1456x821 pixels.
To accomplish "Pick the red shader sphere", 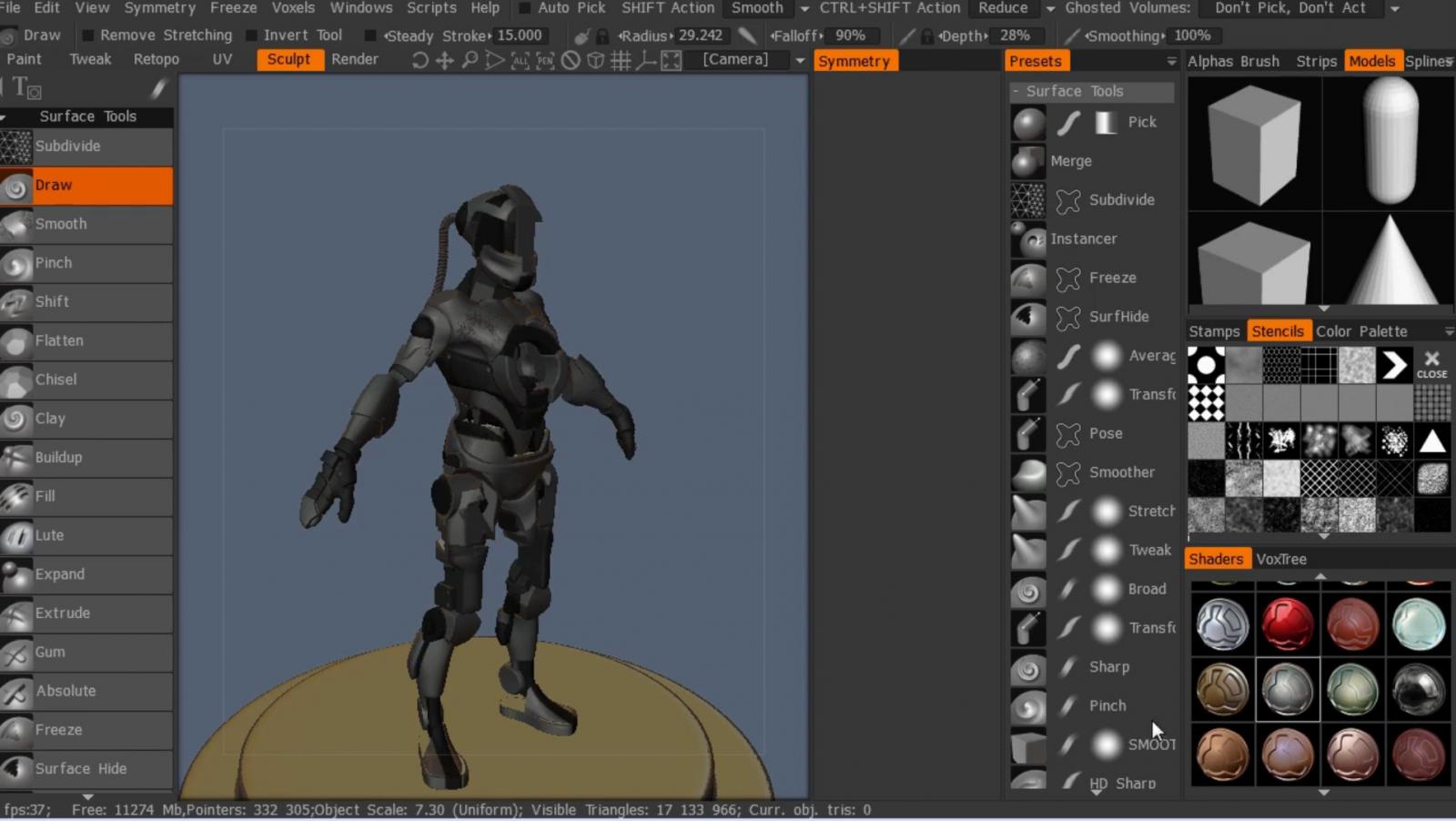I will click(x=1287, y=624).
